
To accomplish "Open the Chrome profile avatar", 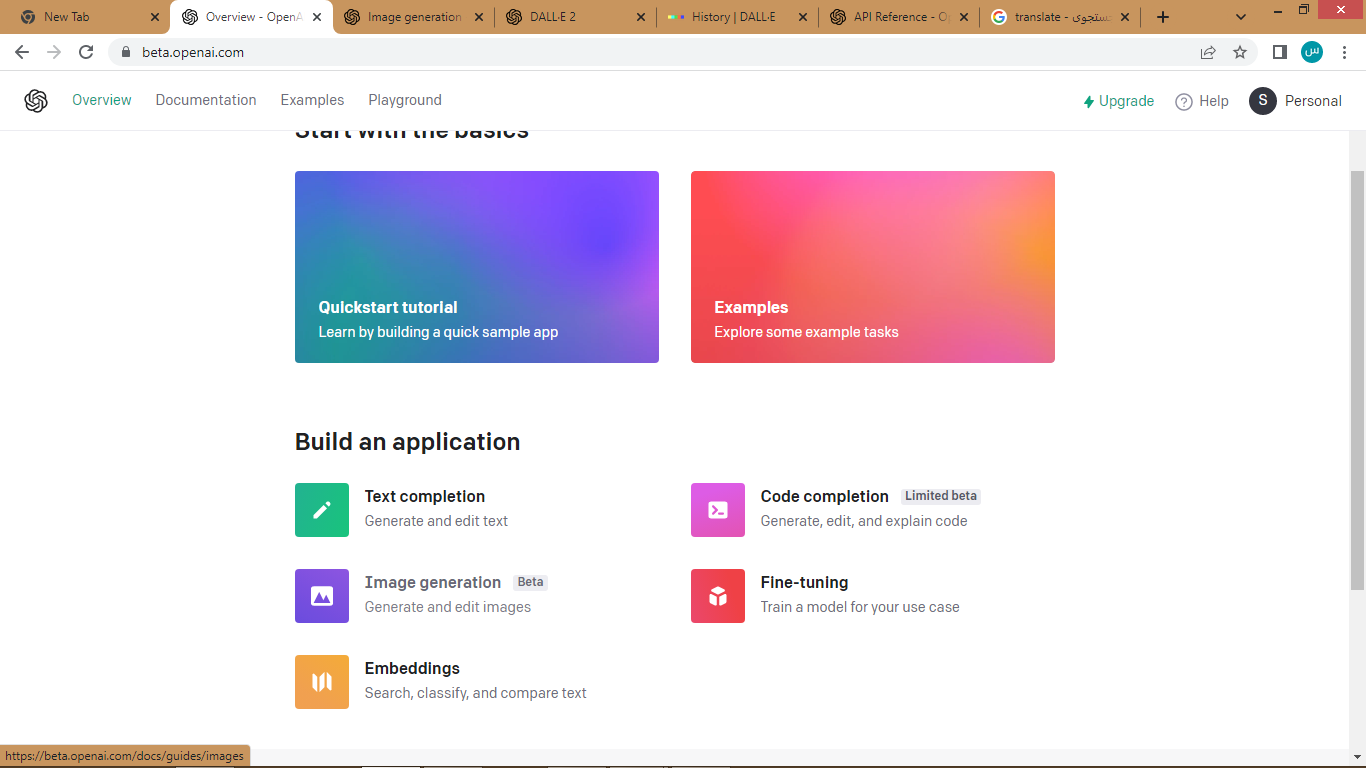I will tap(1312, 52).
